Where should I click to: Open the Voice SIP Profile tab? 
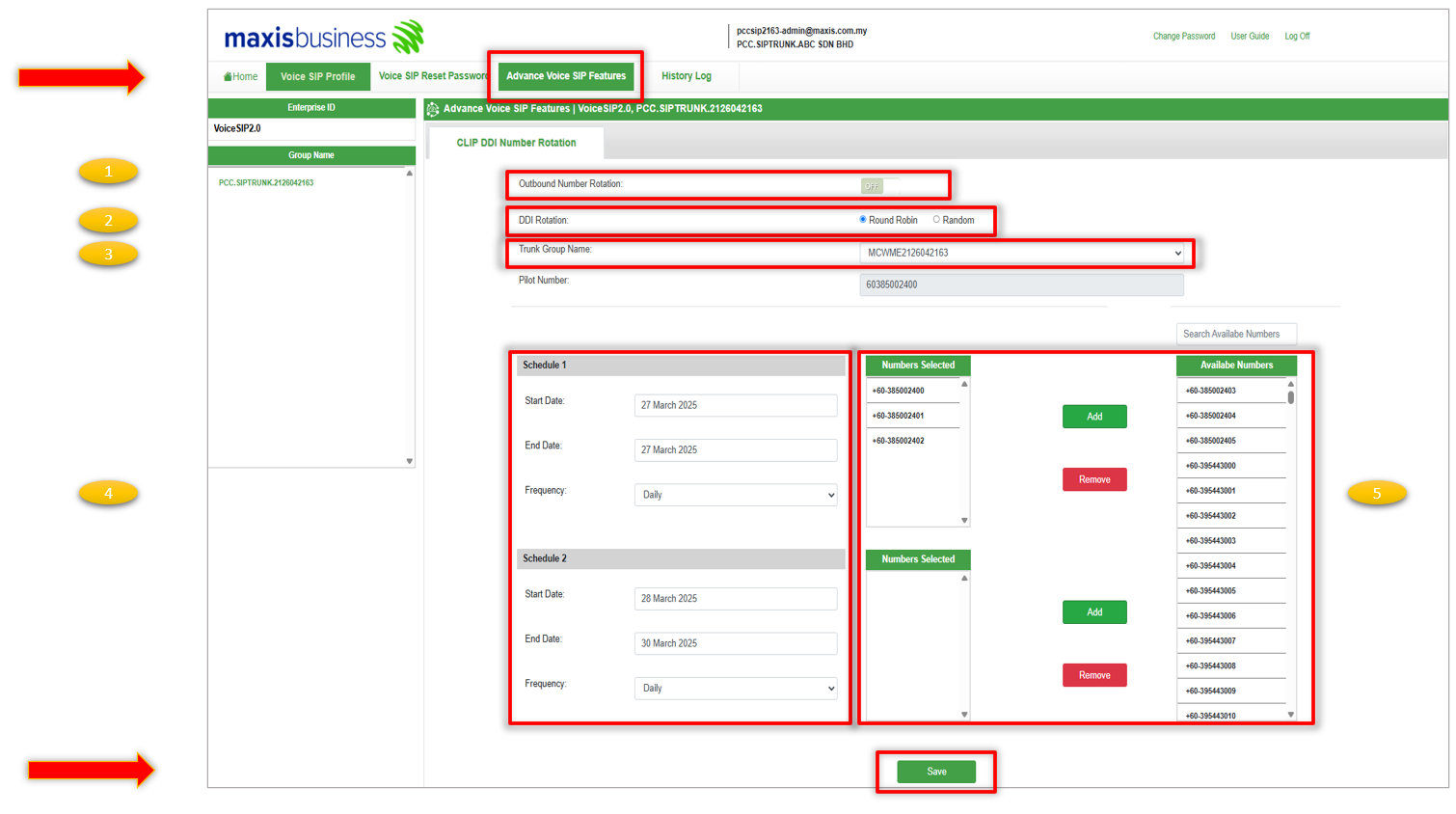pos(317,76)
